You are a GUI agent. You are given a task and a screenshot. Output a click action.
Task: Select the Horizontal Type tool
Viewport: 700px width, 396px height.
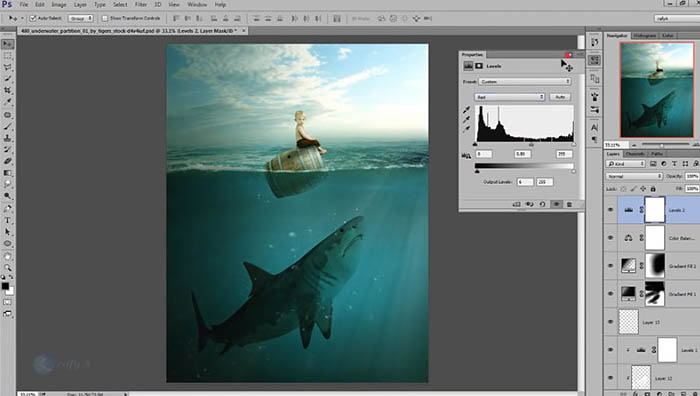tap(8, 221)
